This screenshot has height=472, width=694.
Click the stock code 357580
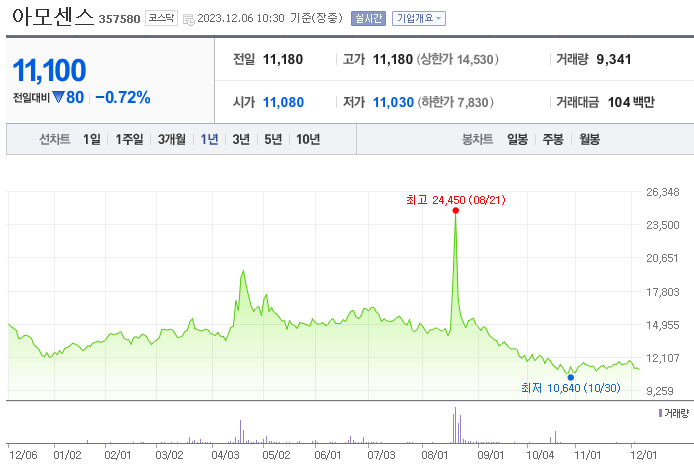[120, 19]
